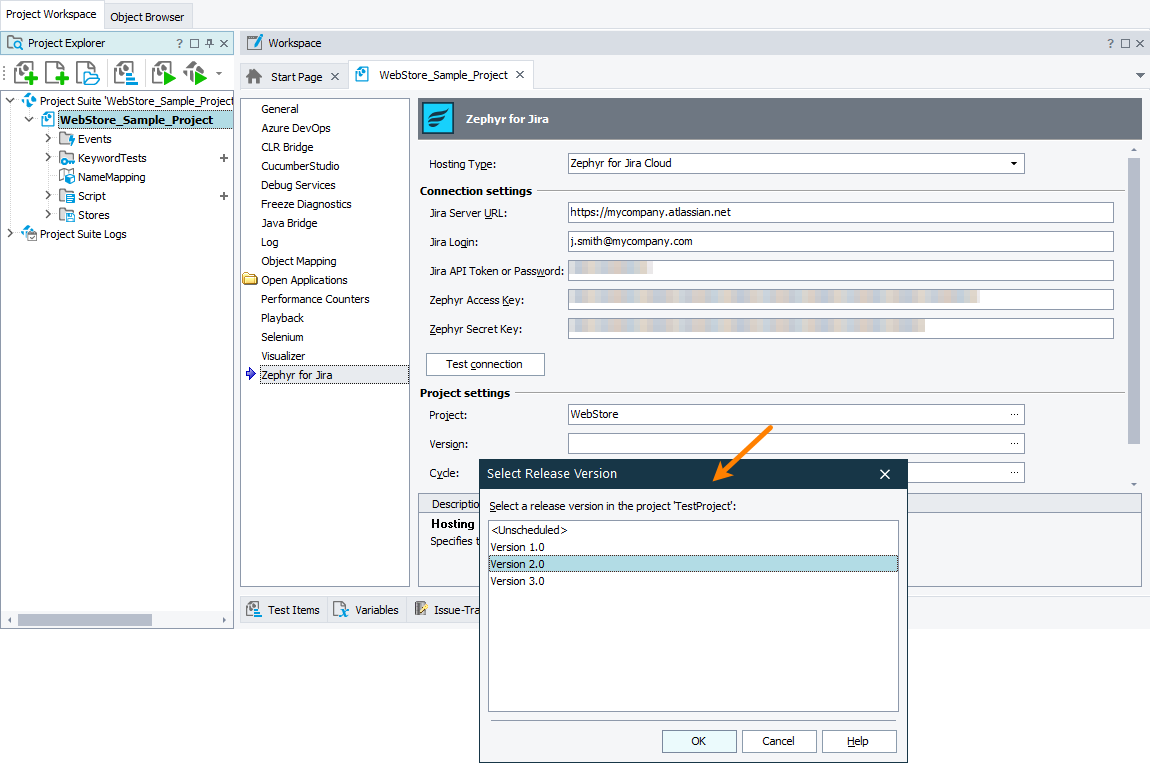Click the ellipsis button in the Cycle field
Screen dimensions: 1150x763
(1014, 472)
